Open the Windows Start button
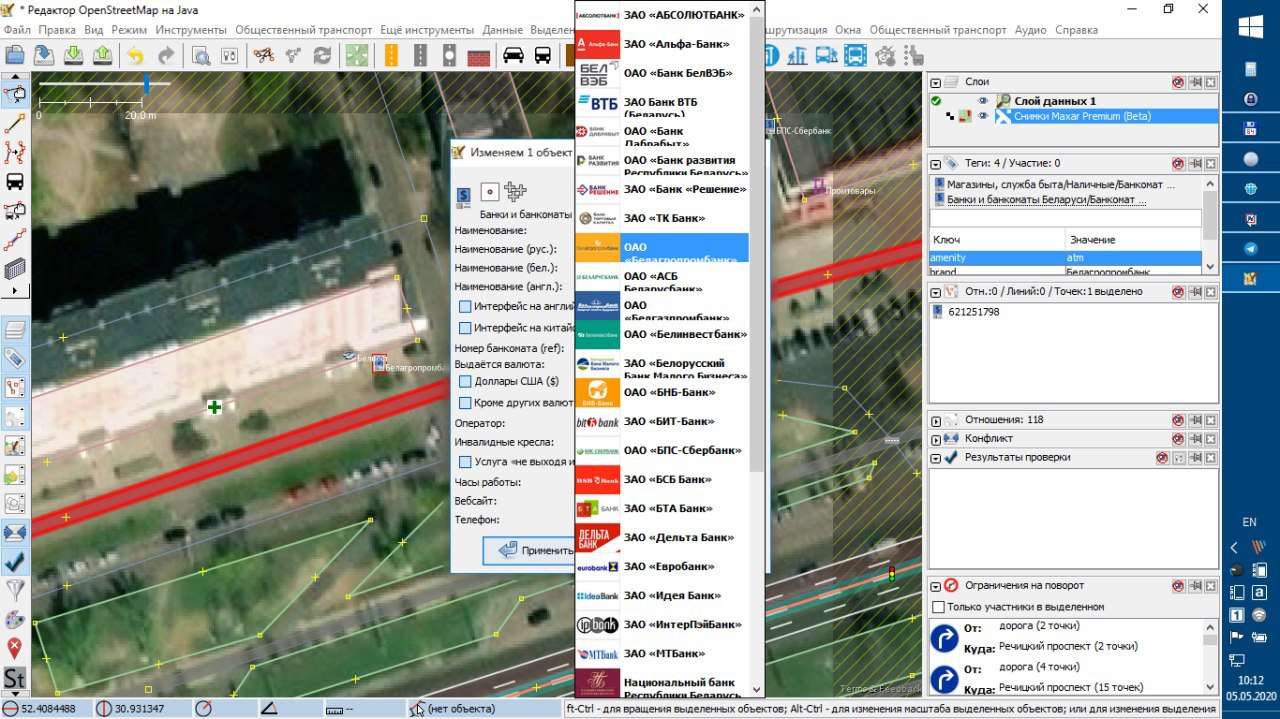 (x=1251, y=27)
